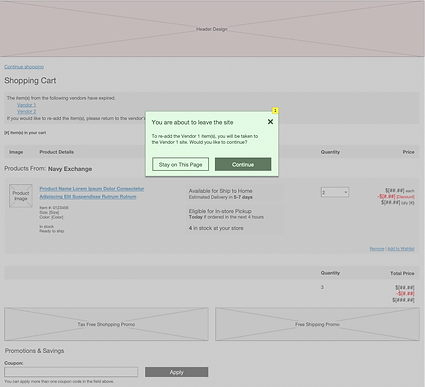Viewport: 425px width, 387px height.
Task: Click the Add to Wishlist link
Action: [401, 249]
